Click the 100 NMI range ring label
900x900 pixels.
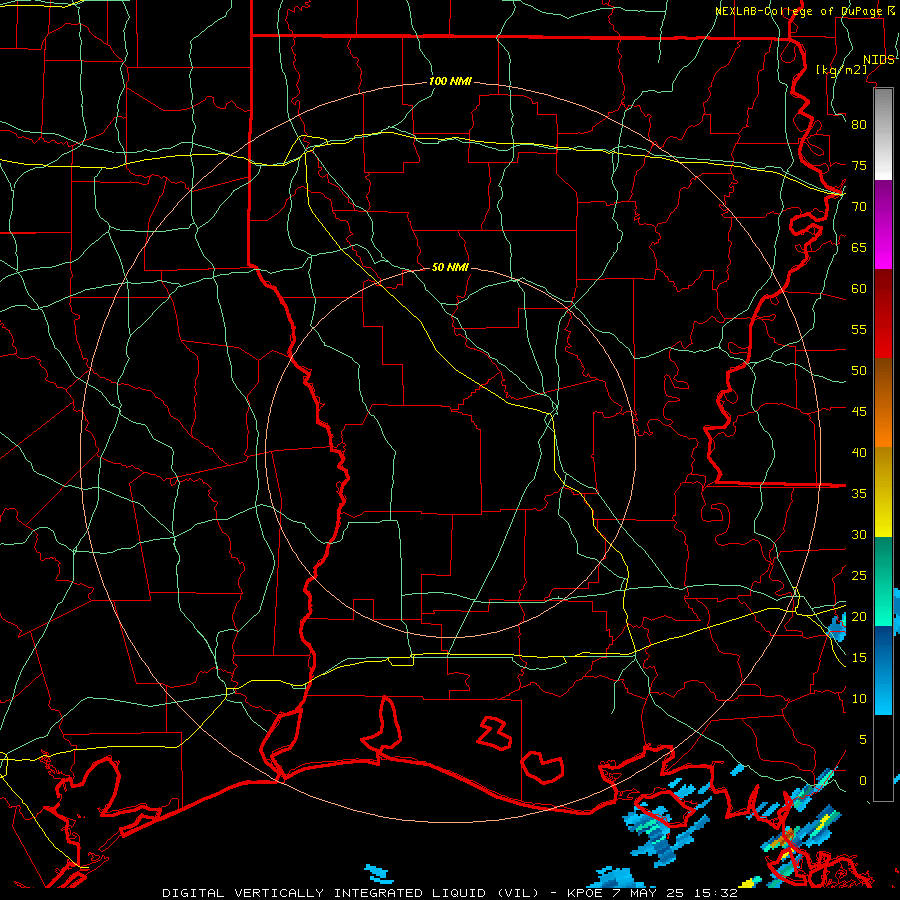(x=450, y=82)
